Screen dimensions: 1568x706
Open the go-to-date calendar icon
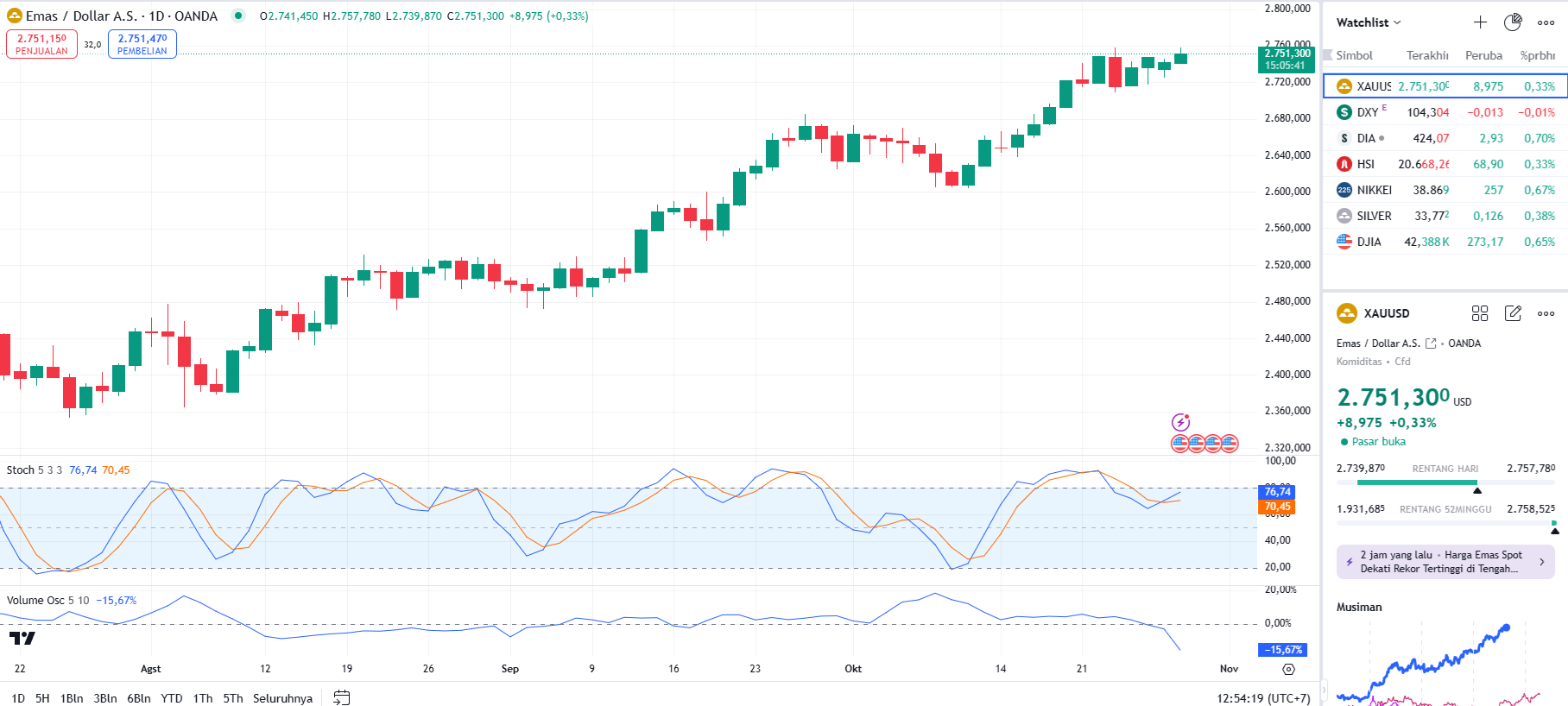click(x=342, y=697)
